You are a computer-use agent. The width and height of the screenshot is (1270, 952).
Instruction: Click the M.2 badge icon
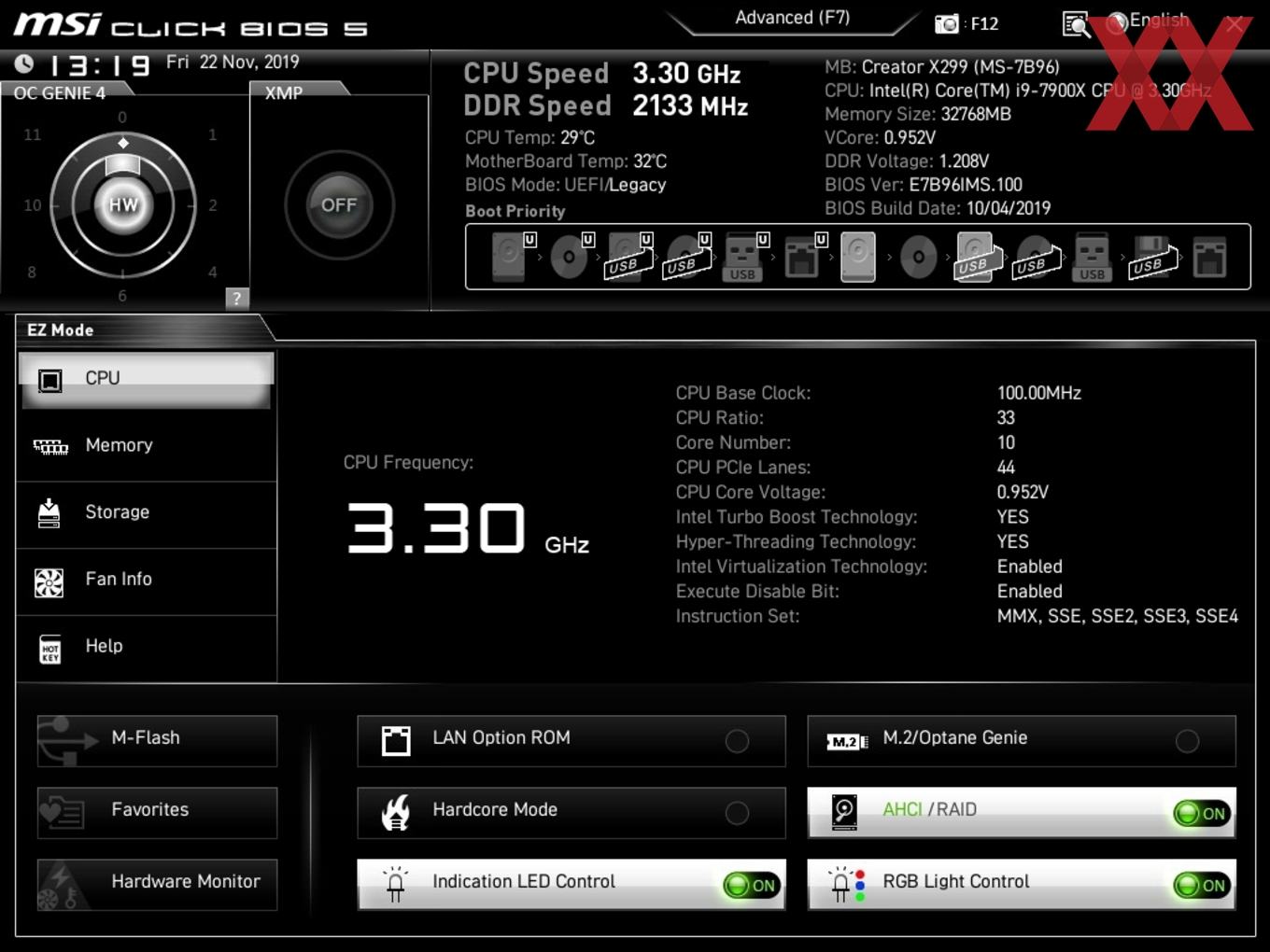847,742
